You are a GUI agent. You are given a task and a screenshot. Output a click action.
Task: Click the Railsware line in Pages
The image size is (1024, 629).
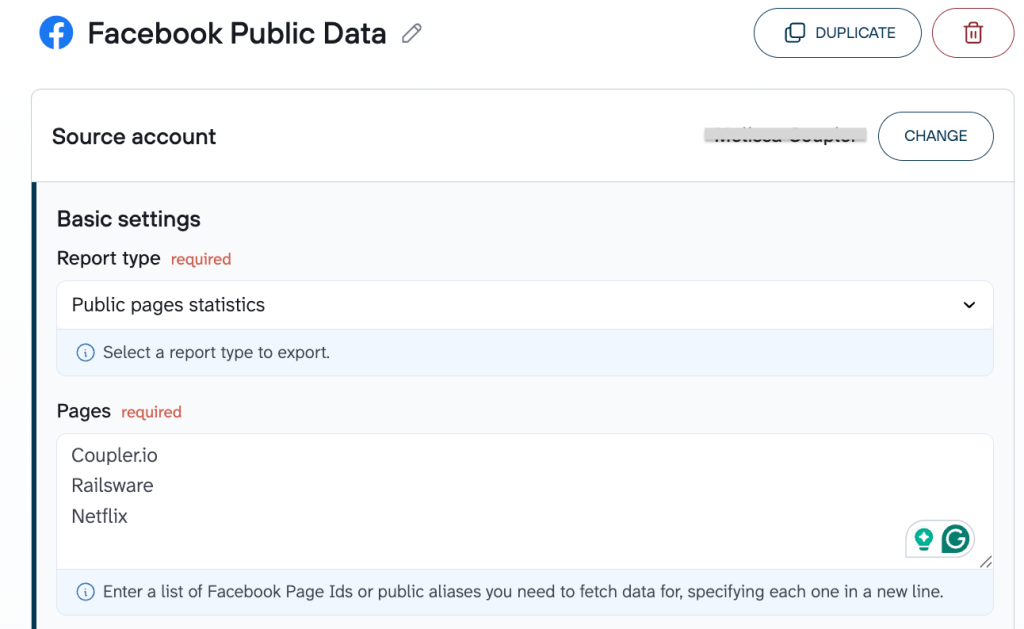point(112,486)
